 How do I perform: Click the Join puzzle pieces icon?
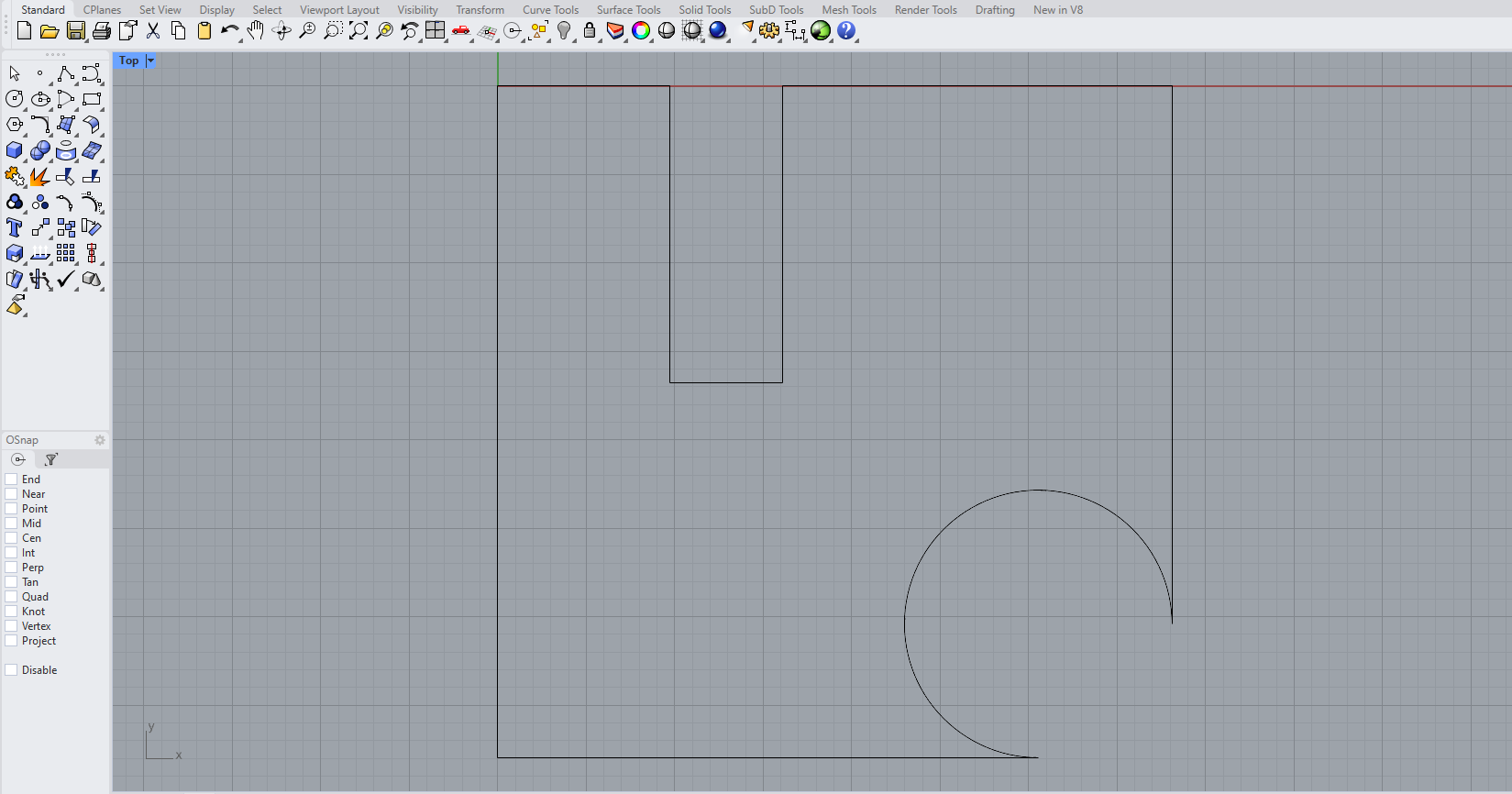(14, 176)
